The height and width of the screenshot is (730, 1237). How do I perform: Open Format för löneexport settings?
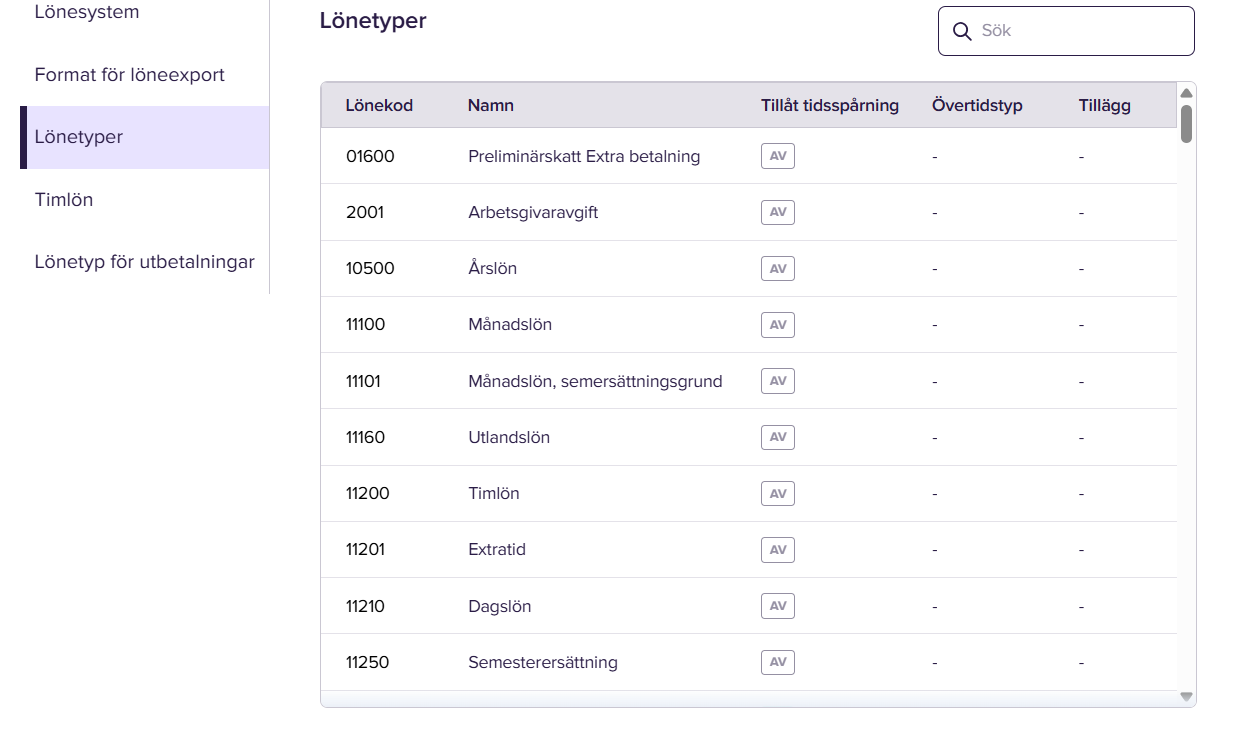[130, 75]
